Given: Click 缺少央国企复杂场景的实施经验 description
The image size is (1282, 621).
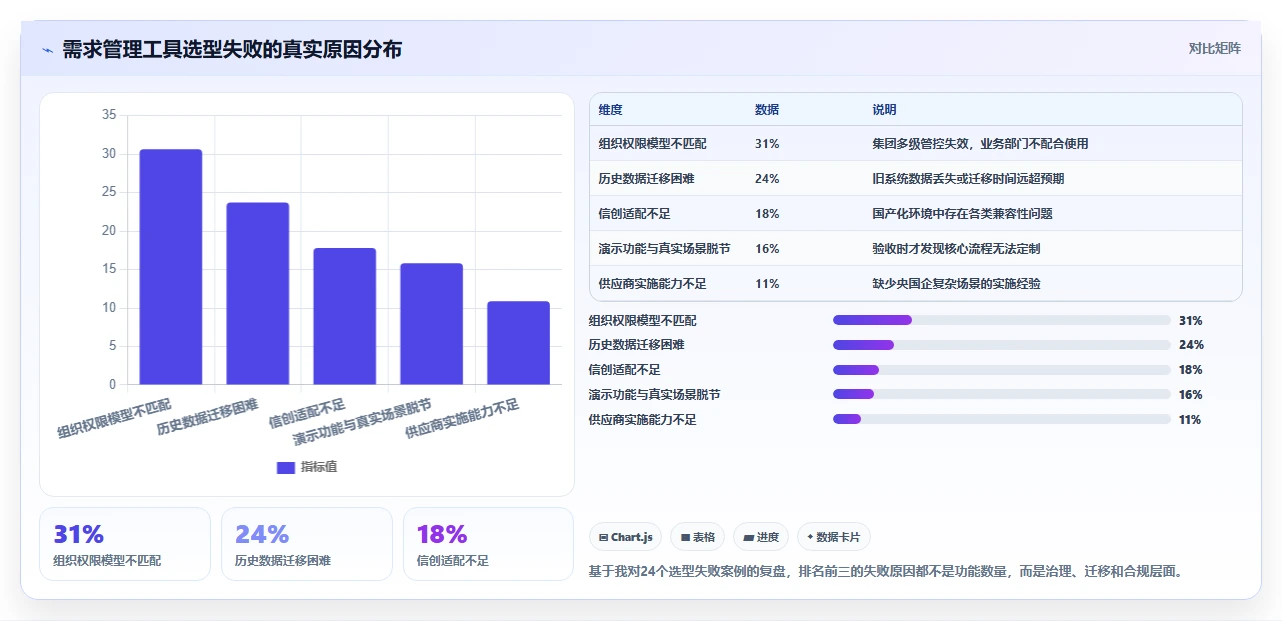Looking at the screenshot, I should click(x=956, y=284).
